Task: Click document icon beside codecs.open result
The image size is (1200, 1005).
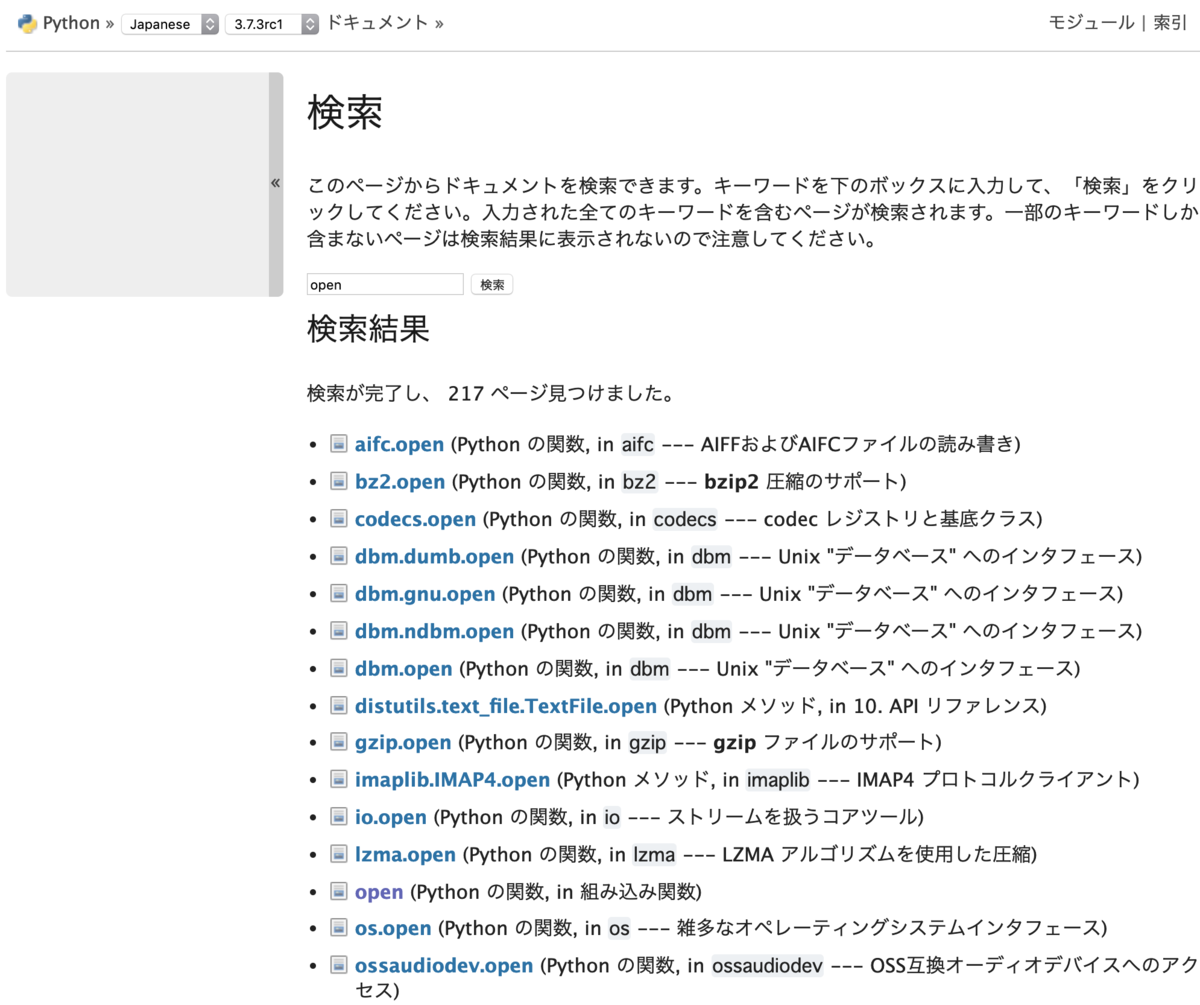Action: (x=338, y=519)
